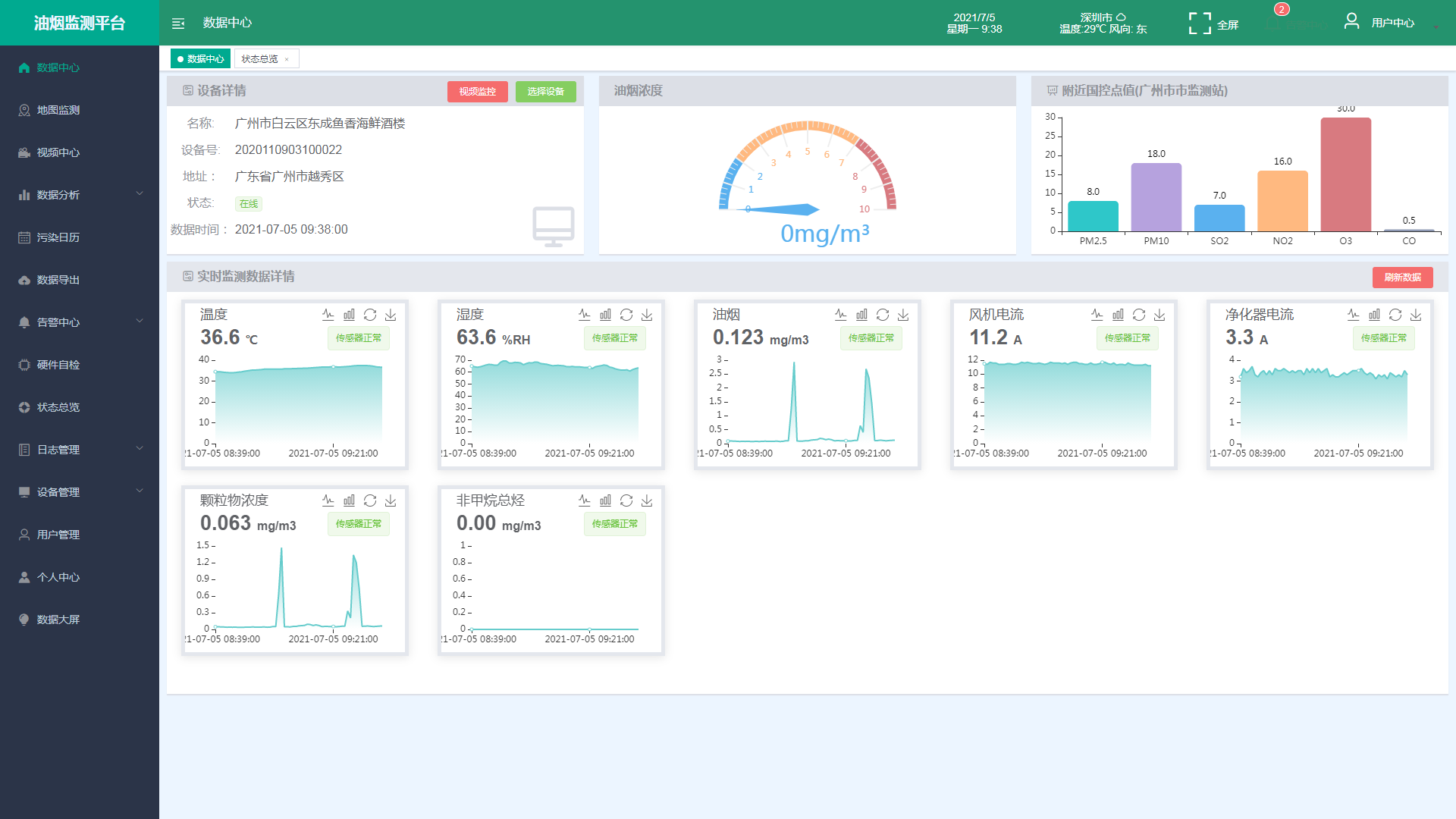Select 数据导出 in sidebar
This screenshot has width=1456, height=819.
click(80, 280)
